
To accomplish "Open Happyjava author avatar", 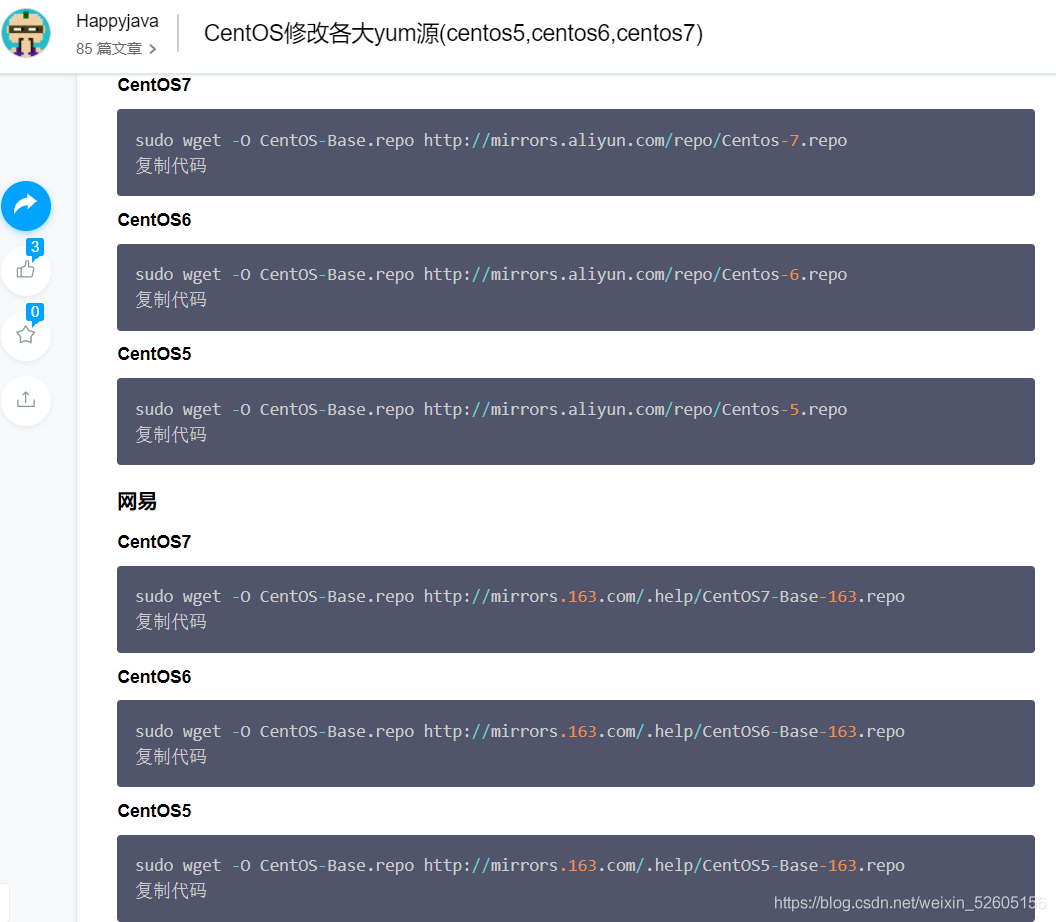I will point(26,33).
